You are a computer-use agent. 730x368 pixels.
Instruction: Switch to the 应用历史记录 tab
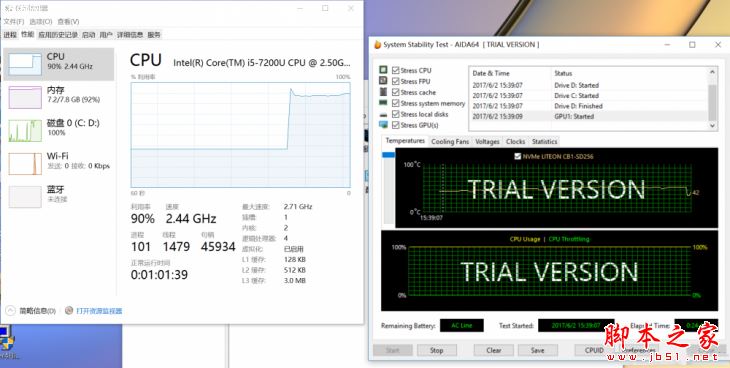click(58, 34)
